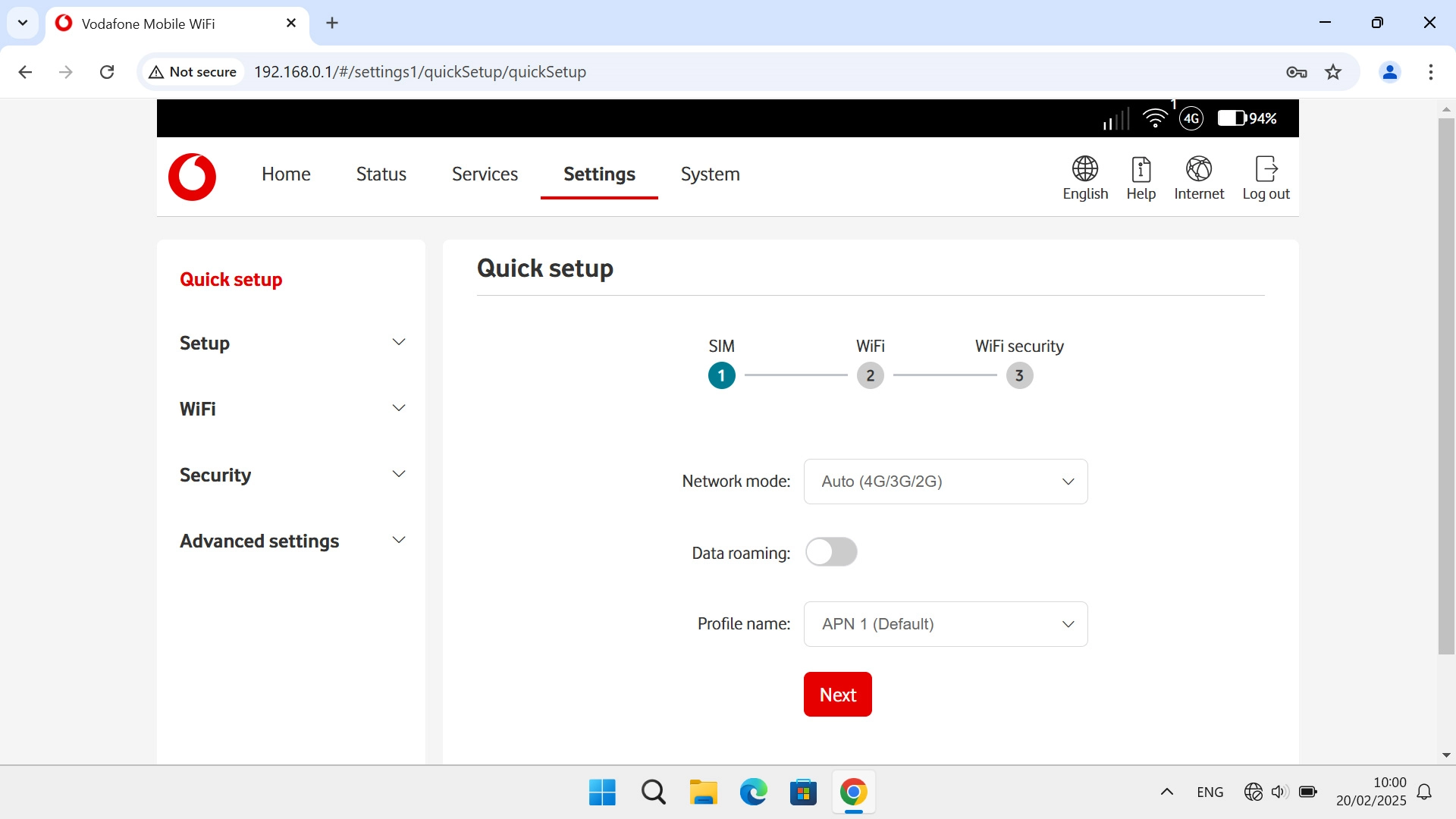Screen dimensions: 1456x819
Task: Jump to step 3 WiFi security
Action: coord(1019,375)
